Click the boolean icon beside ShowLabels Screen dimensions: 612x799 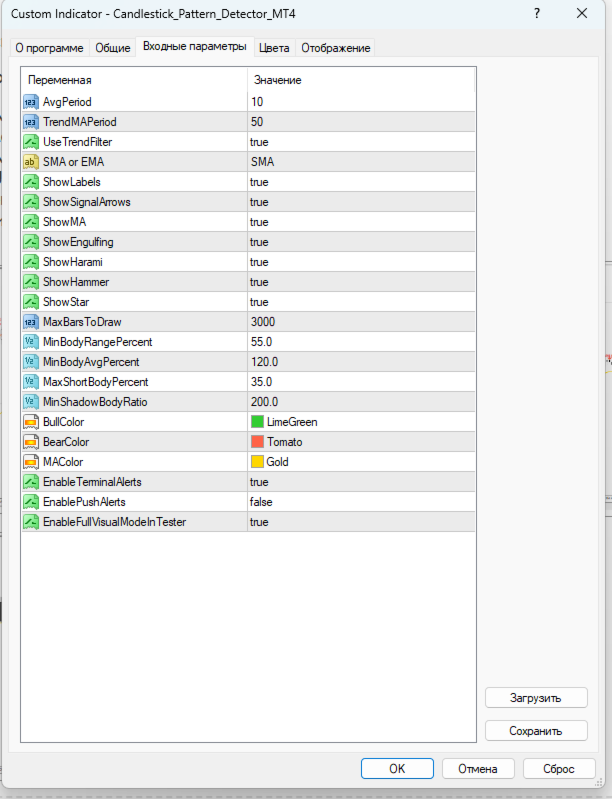click(x=31, y=182)
